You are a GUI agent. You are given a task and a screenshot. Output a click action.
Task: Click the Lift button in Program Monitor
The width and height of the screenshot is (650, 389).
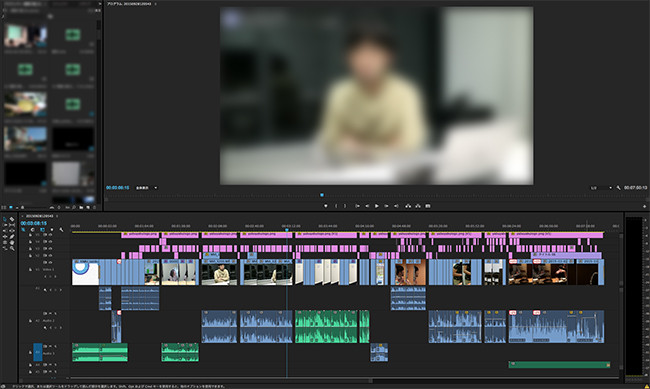[x=408, y=206]
